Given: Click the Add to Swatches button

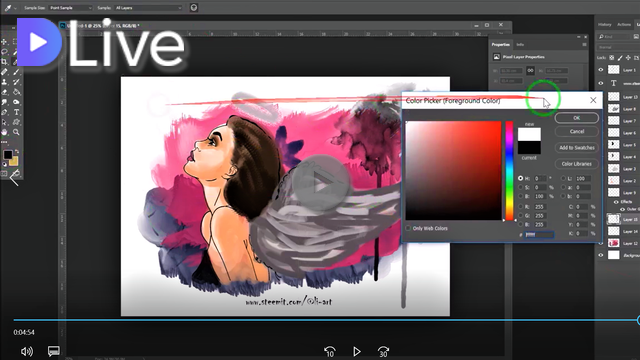Looking at the screenshot, I should click(576, 148).
